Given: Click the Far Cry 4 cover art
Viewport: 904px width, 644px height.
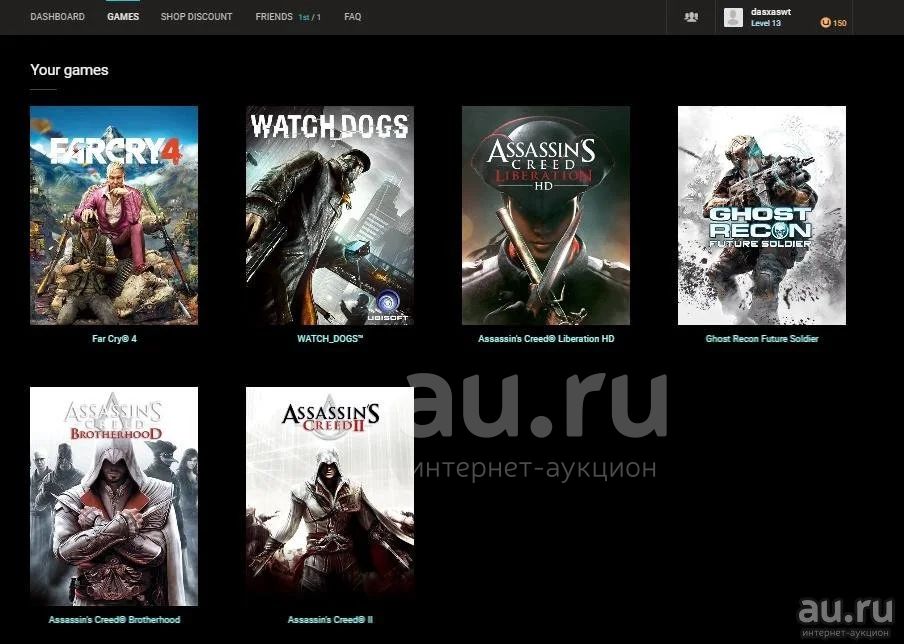Looking at the screenshot, I should 114,215.
